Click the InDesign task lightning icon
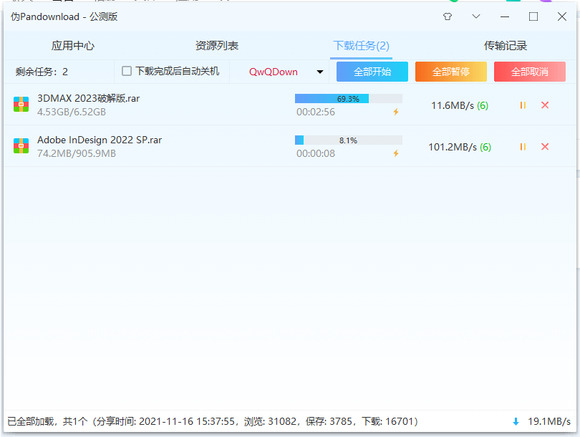580x437 pixels. [x=396, y=153]
